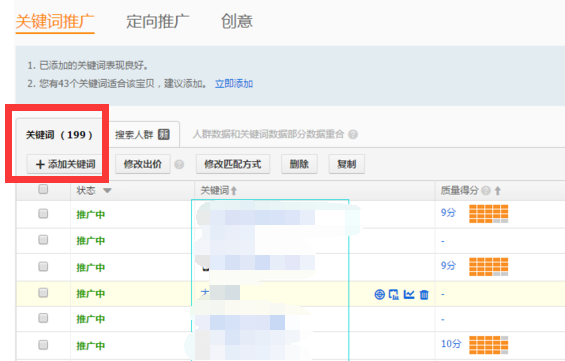565x361 pixels.
Task: Click the 删除 button
Action: (299, 164)
